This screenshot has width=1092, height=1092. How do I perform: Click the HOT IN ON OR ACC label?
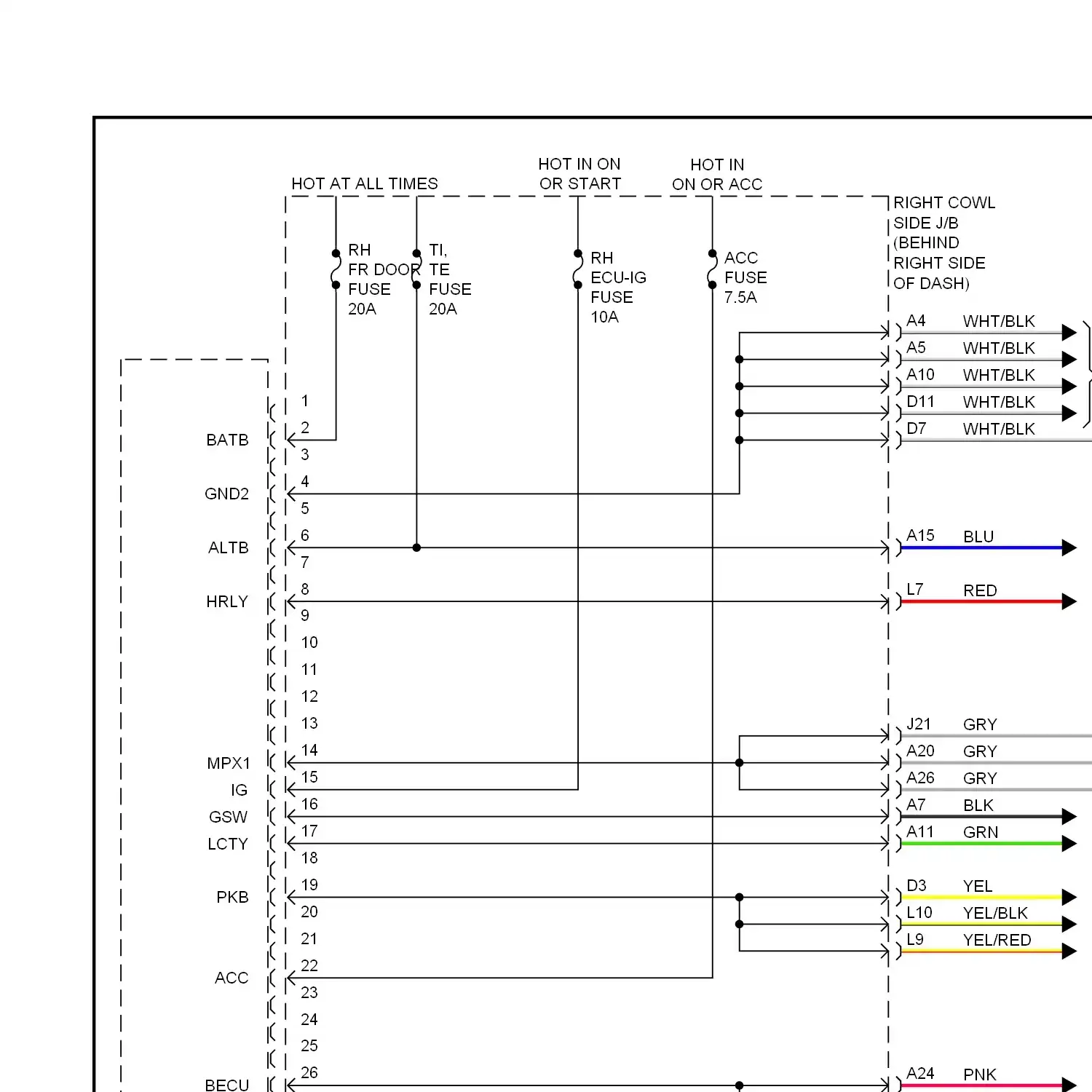717,175
